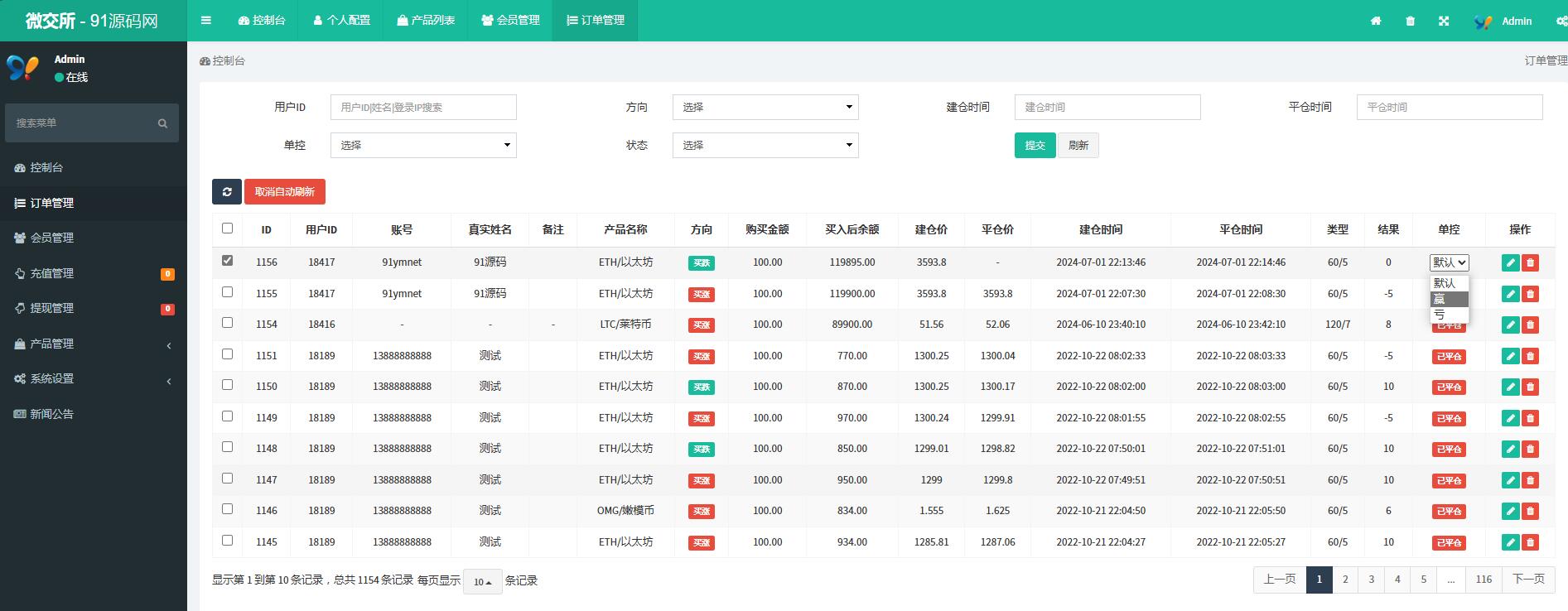The height and width of the screenshot is (611, 1568).
Task: Focus the 建仓时间 date input
Action: pos(1107,107)
